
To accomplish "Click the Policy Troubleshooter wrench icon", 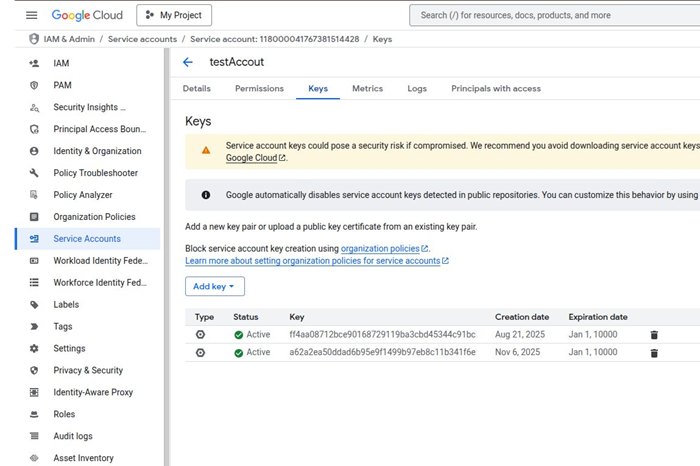I will click(34, 173).
